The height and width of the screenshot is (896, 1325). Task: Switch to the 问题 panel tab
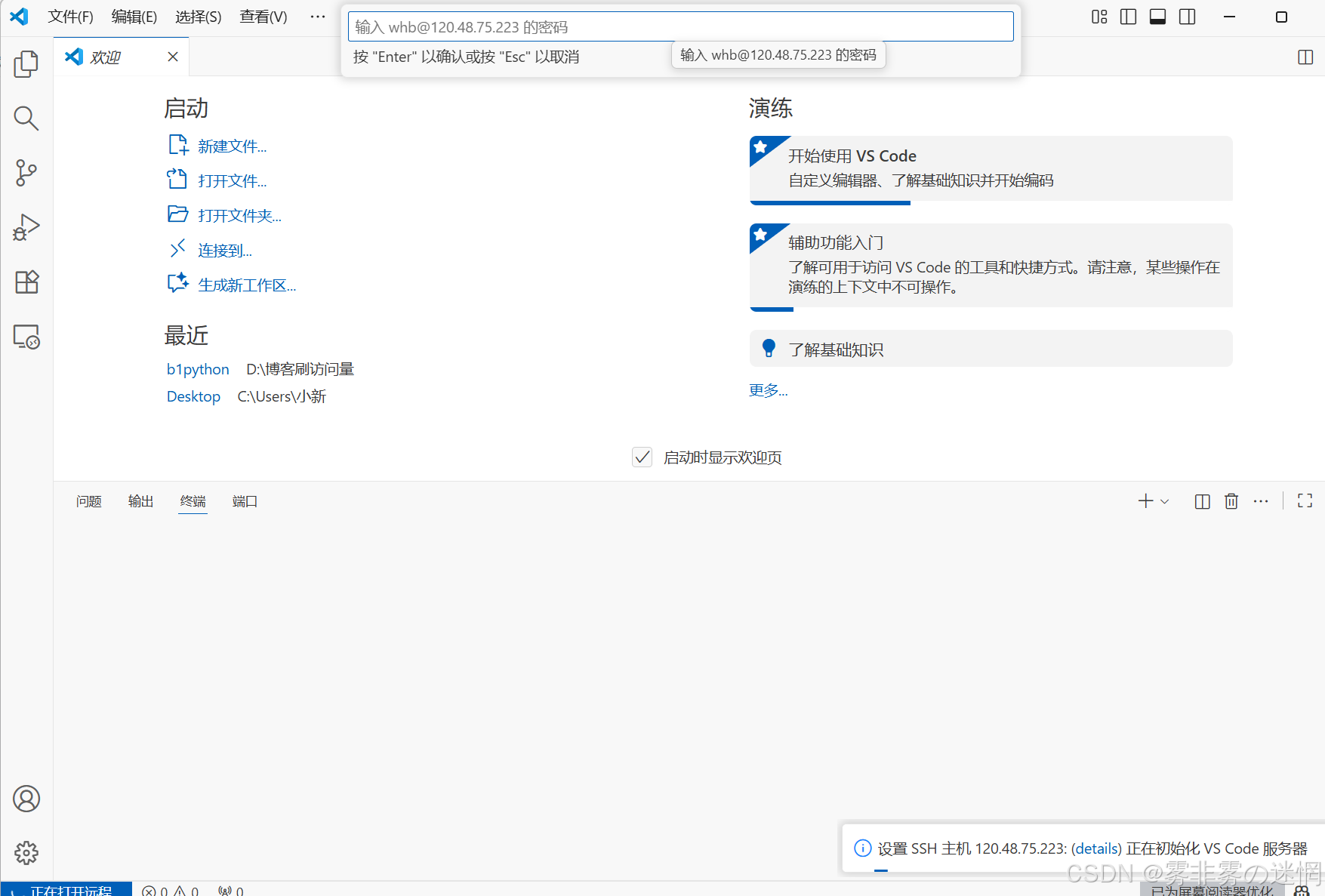point(88,501)
